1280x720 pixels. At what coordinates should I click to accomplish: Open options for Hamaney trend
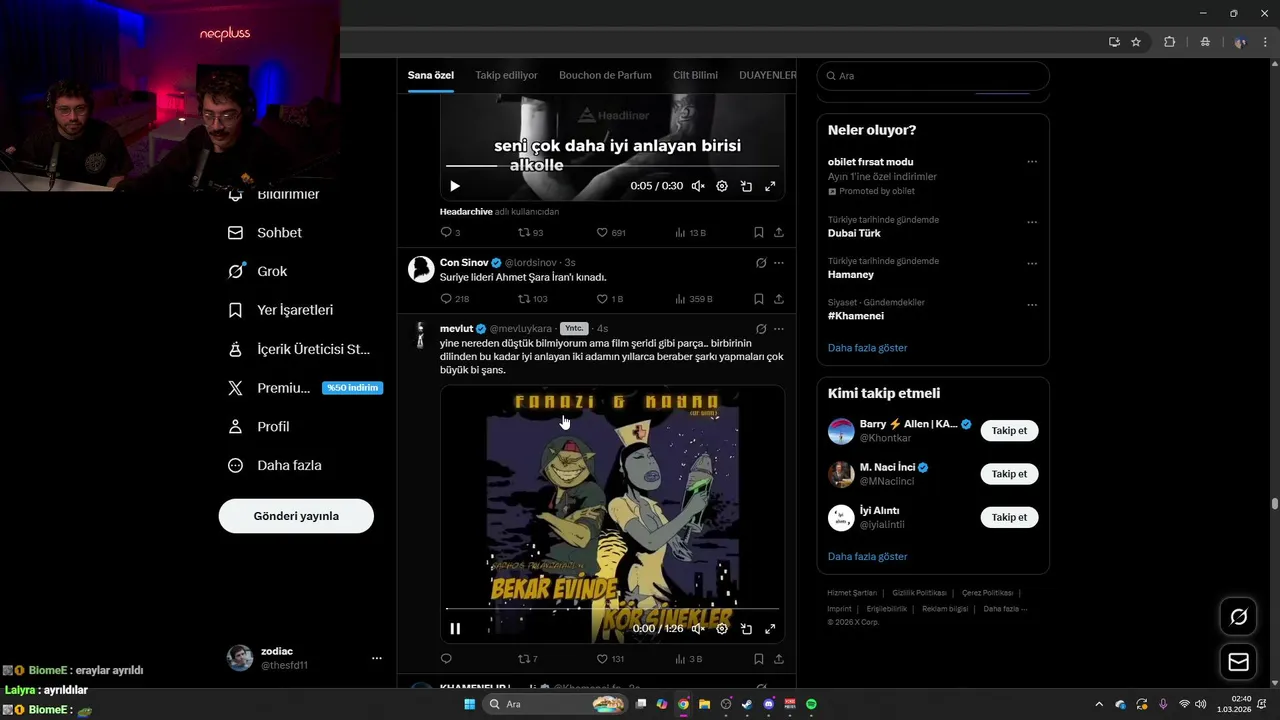1032,264
